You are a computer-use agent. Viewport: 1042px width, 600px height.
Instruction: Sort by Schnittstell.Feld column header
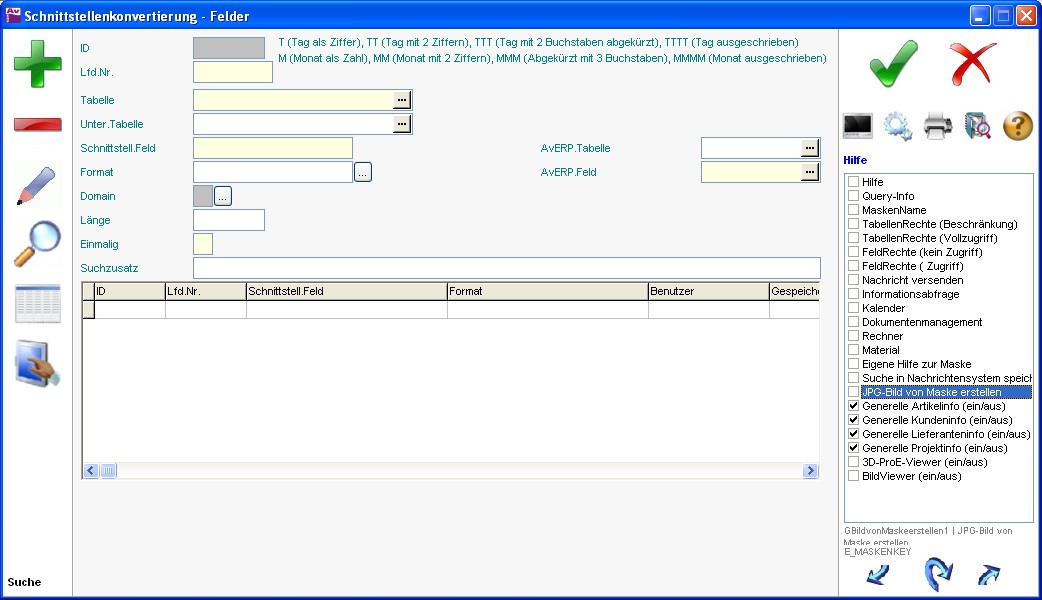click(346, 291)
